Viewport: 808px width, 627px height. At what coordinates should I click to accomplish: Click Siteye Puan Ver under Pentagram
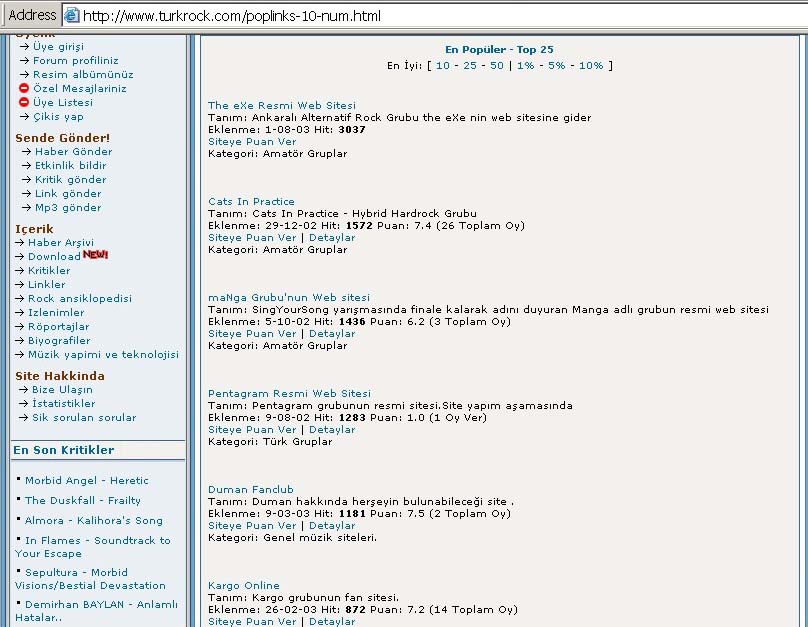point(252,430)
